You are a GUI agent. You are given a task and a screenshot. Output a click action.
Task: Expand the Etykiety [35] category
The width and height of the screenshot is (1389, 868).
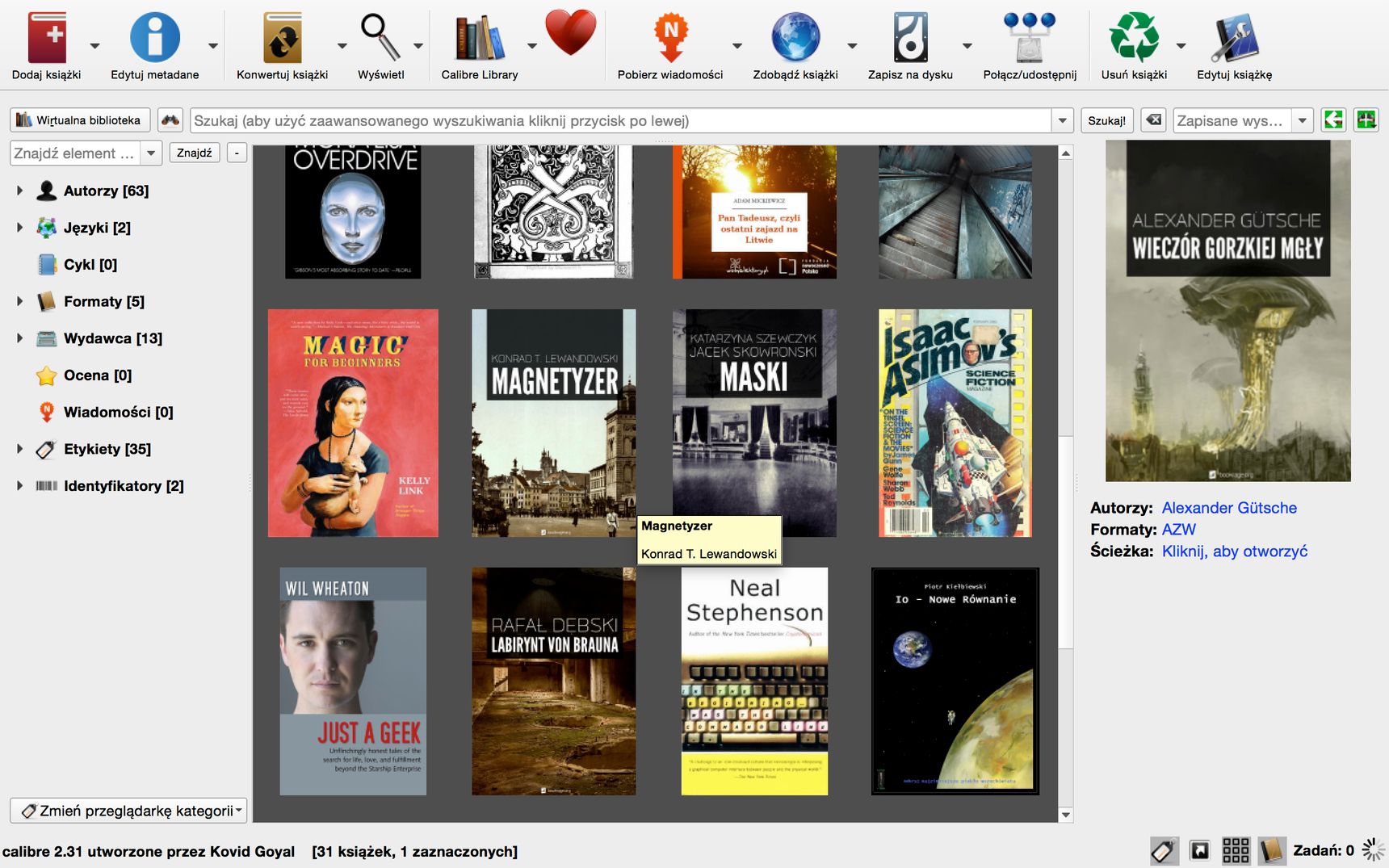pyautogui.click(x=19, y=449)
